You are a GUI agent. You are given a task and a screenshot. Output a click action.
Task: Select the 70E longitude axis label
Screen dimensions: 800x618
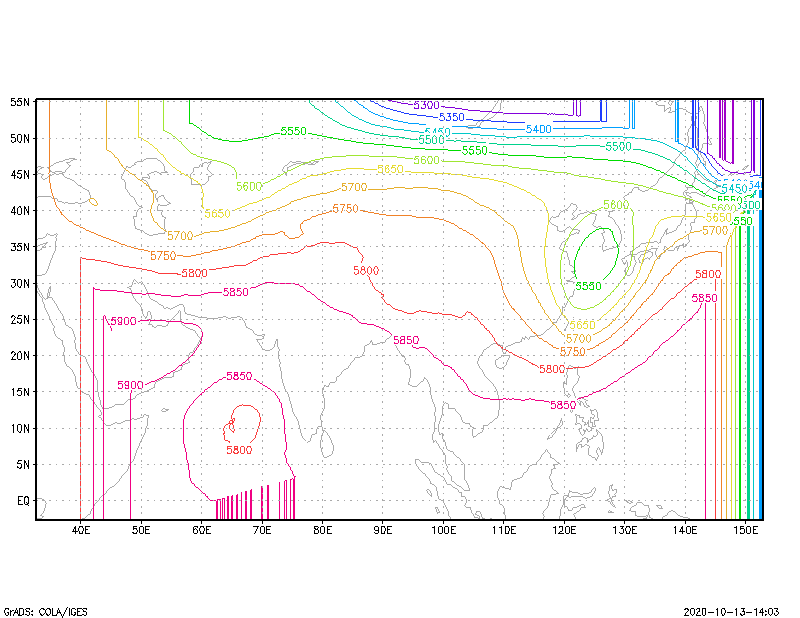click(262, 530)
